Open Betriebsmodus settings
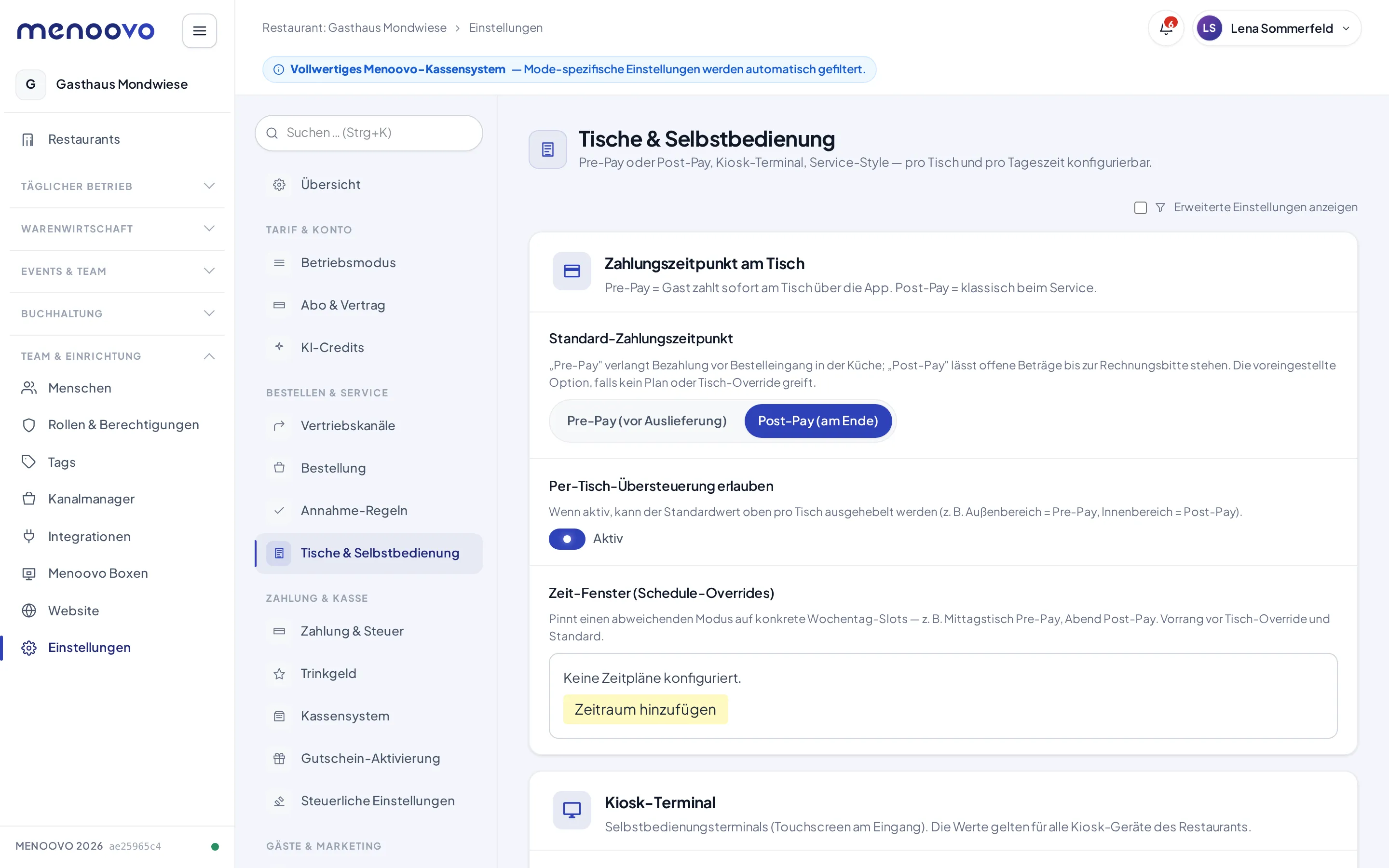This screenshot has width=1389, height=868. [x=368, y=262]
